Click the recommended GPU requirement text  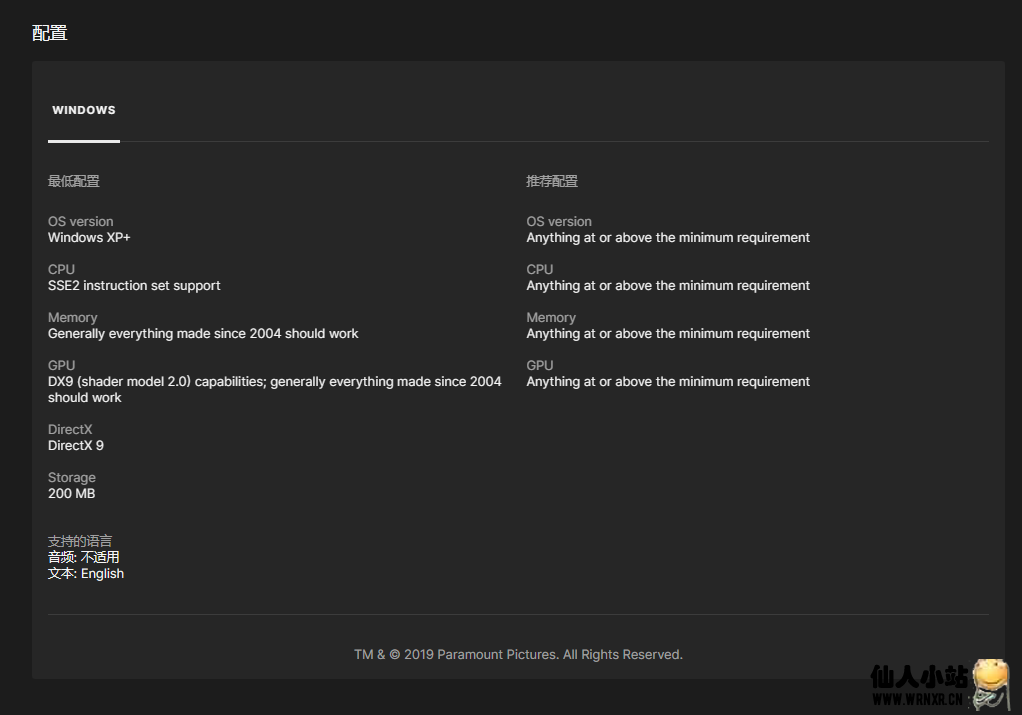(x=668, y=382)
